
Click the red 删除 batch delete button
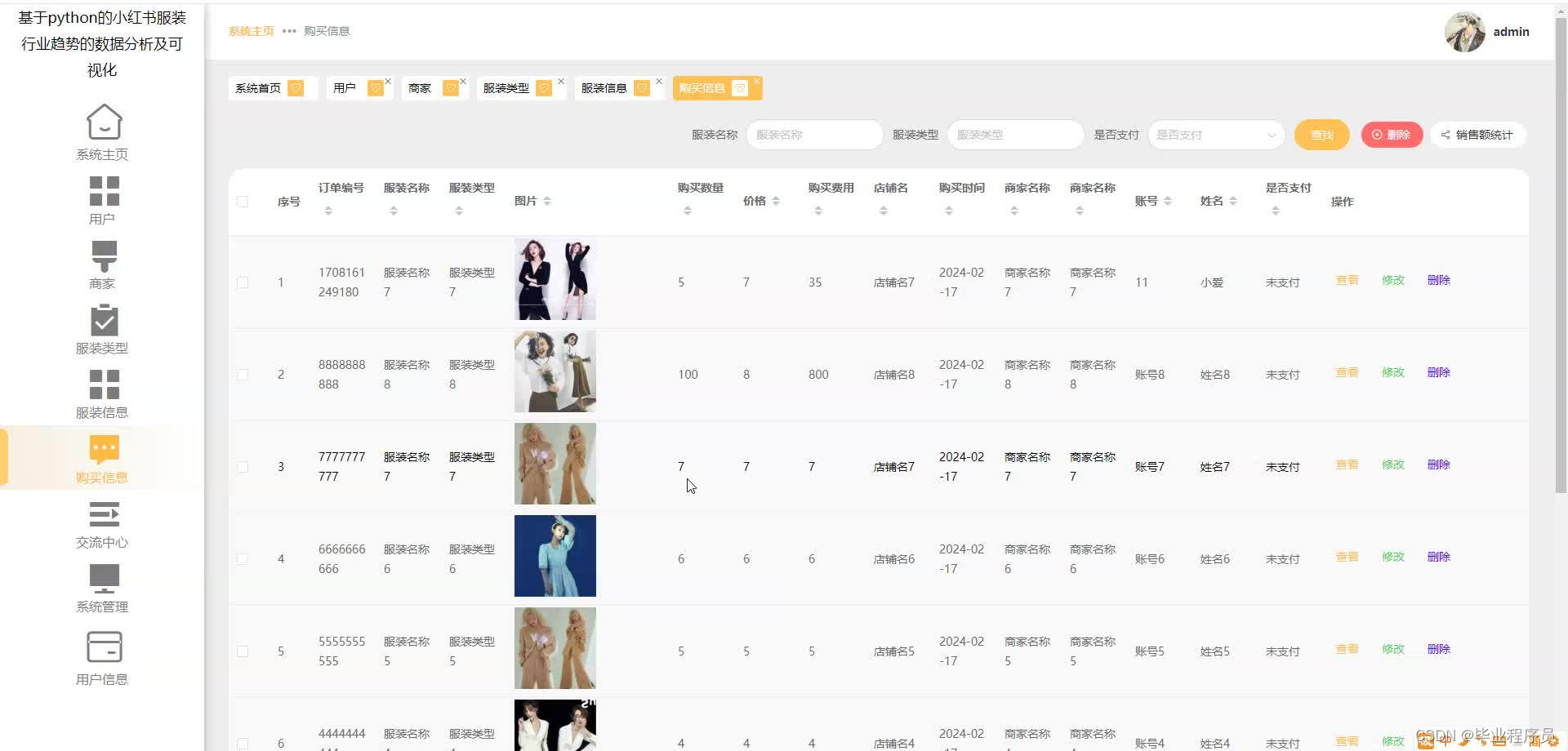pos(1392,135)
